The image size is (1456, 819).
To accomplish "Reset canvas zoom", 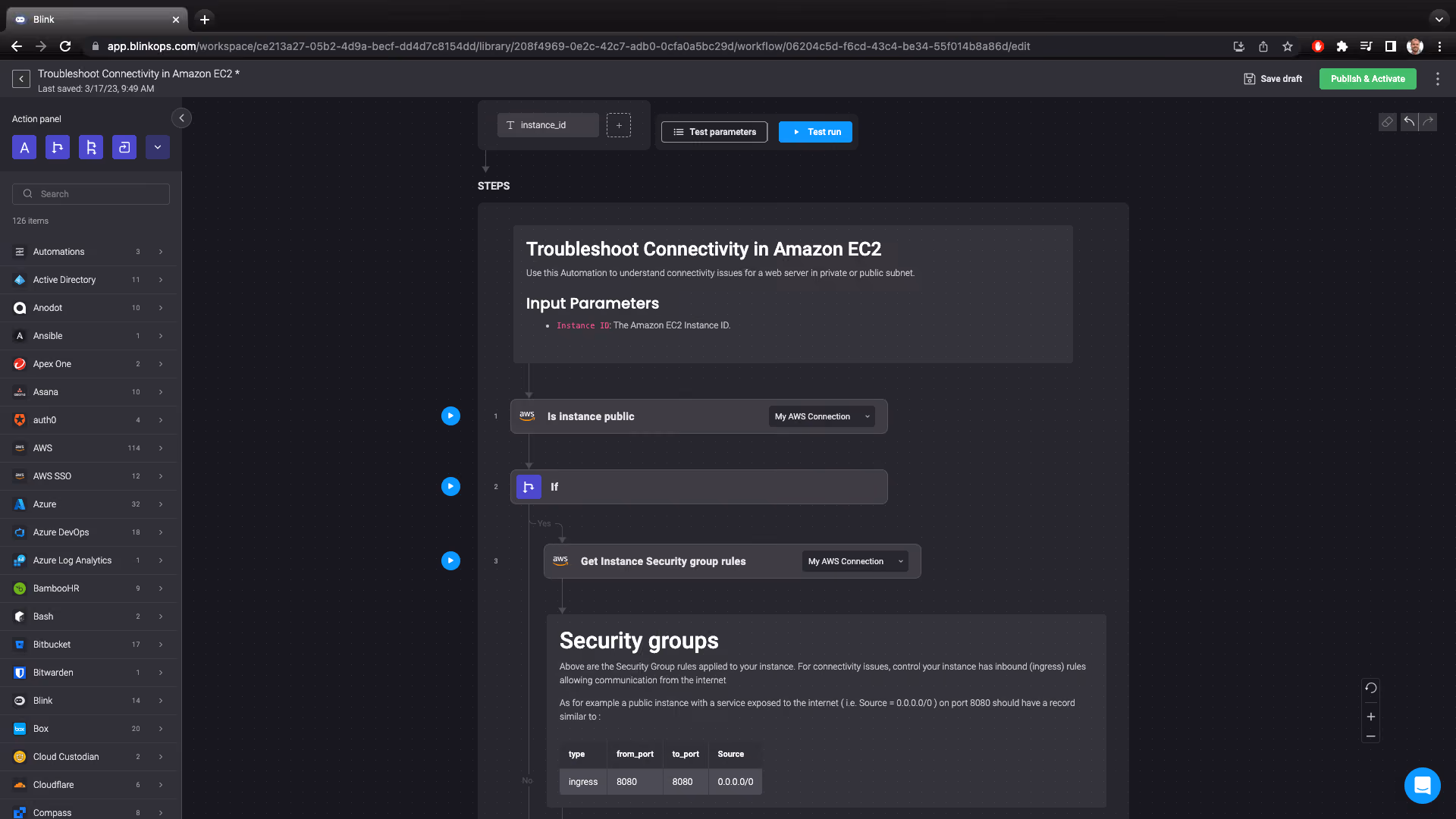I will (x=1370, y=689).
